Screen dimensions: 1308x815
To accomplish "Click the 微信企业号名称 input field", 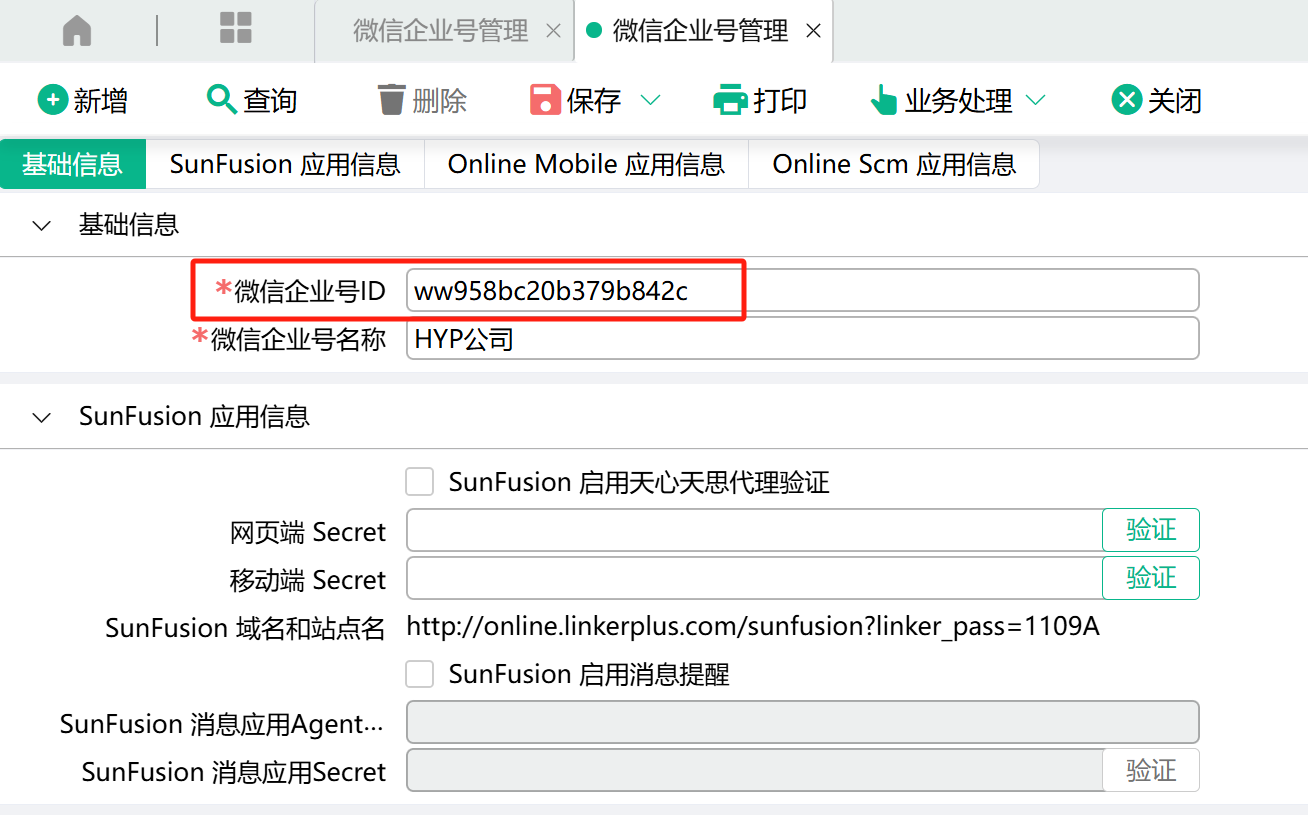I will point(801,339).
